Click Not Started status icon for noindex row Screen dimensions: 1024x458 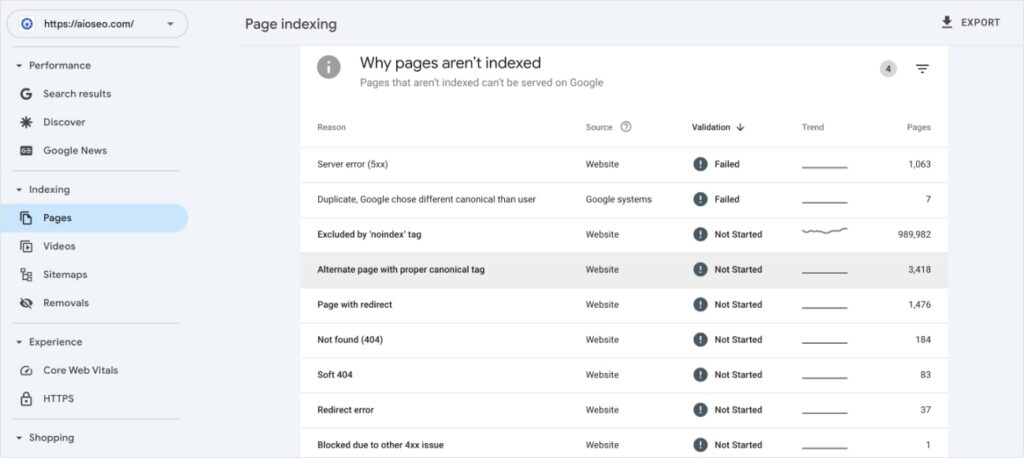(700, 234)
